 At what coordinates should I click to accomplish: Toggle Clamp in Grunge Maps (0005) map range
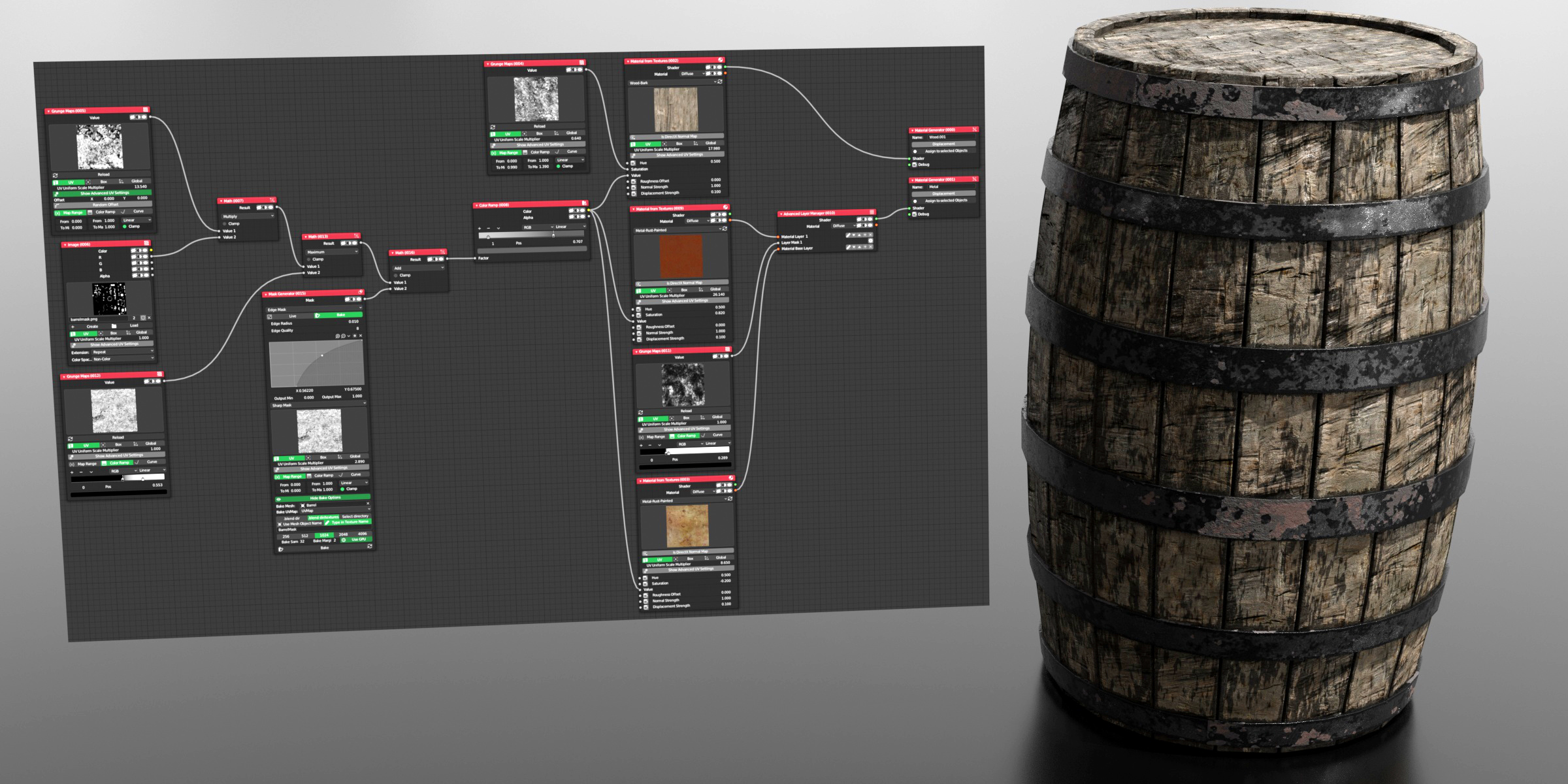[x=125, y=227]
